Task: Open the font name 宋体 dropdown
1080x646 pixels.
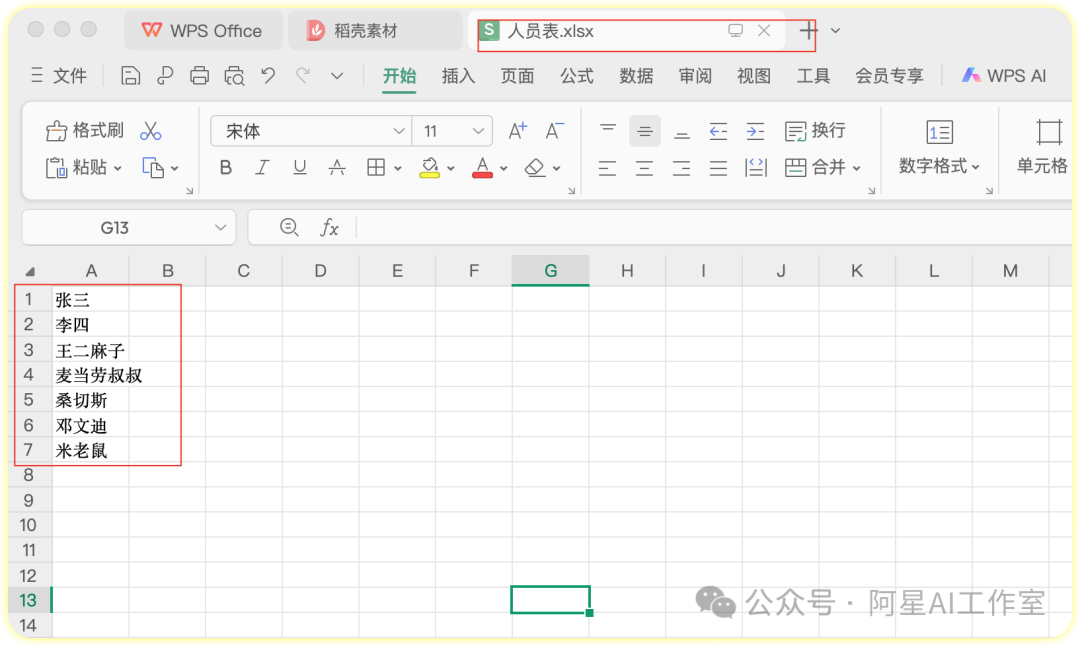Action: [398, 131]
